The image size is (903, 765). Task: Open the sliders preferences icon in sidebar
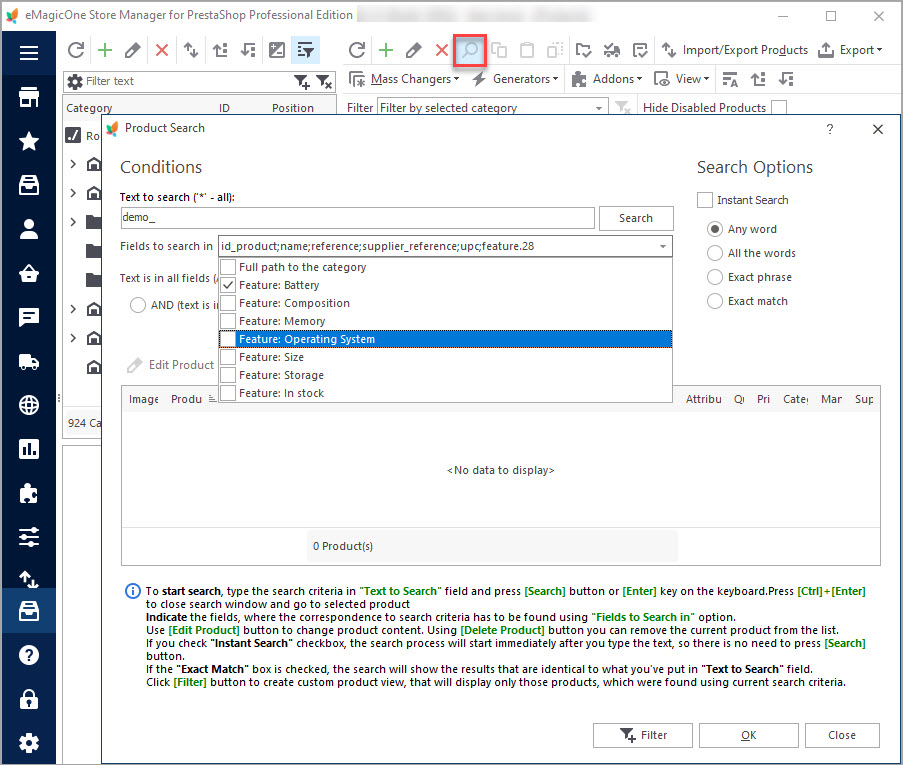coord(29,537)
